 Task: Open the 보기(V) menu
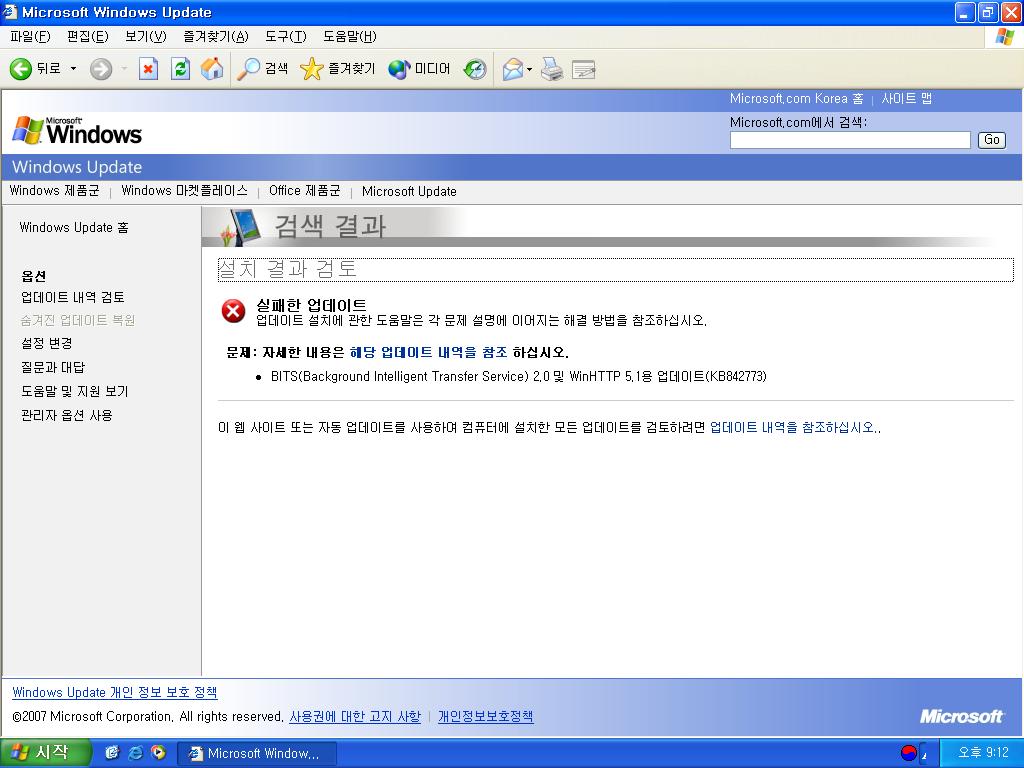tap(146, 37)
